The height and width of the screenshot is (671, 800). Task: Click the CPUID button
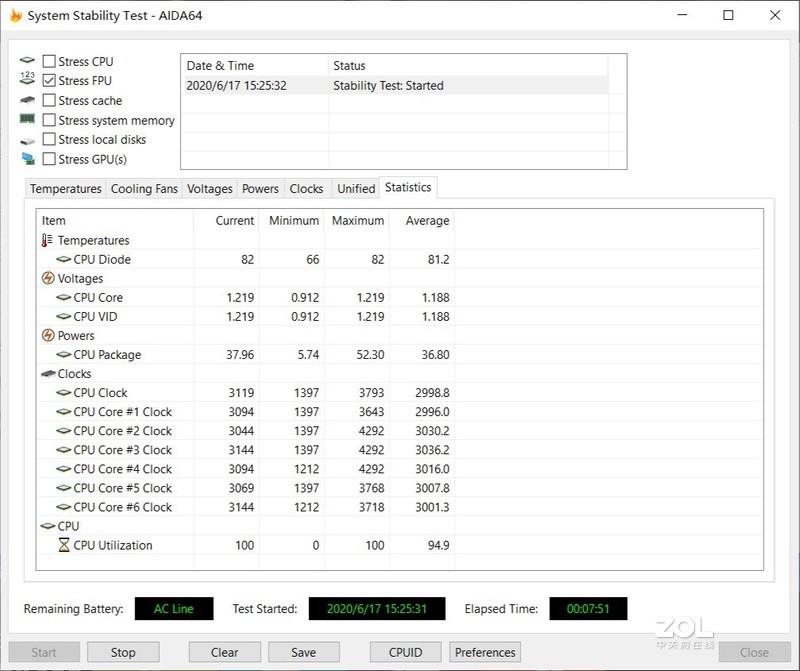click(405, 652)
